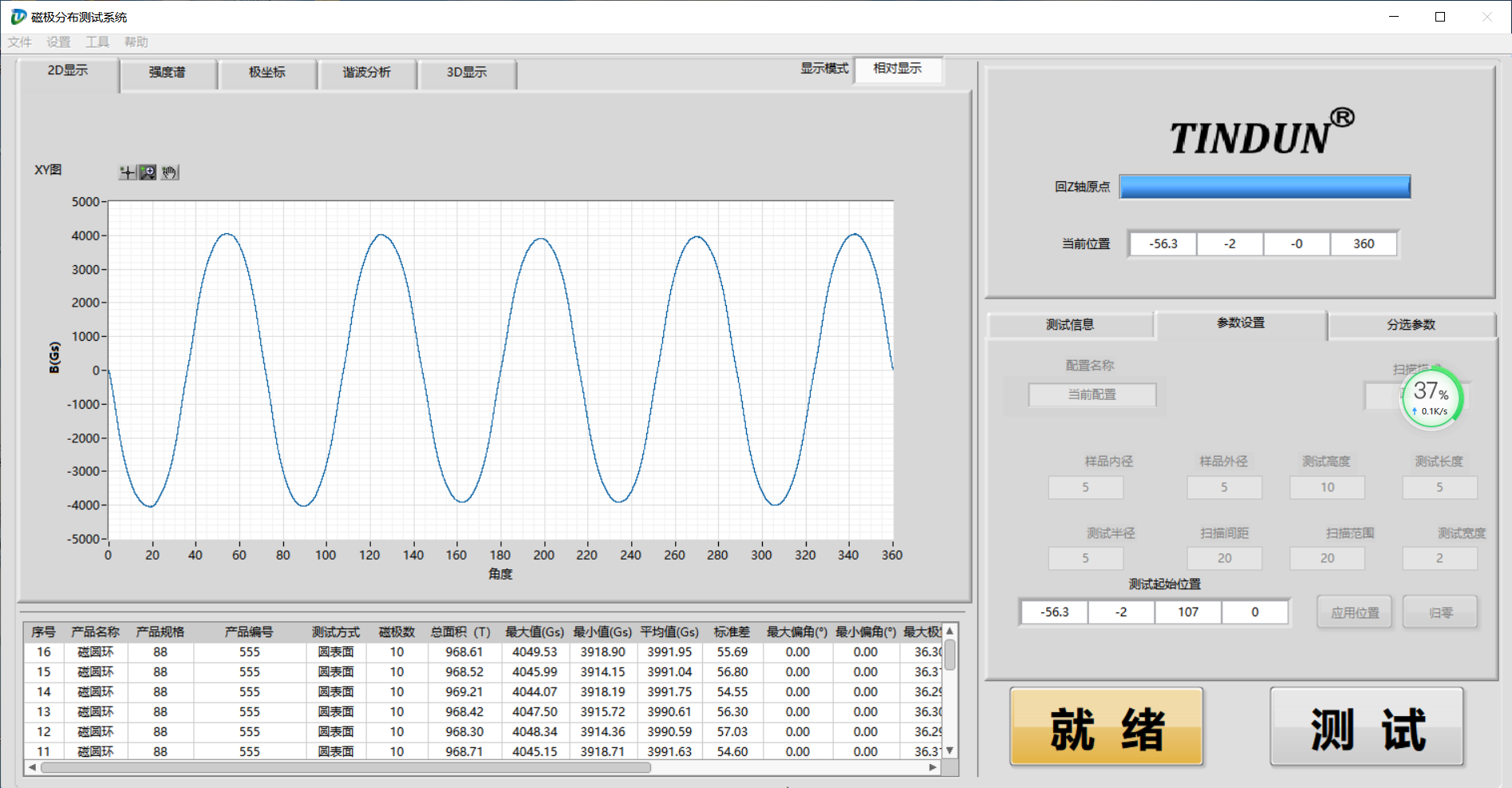Select the crosshair cursor tool on graph
The width and height of the screenshot is (1512, 788).
(x=127, y=172)
